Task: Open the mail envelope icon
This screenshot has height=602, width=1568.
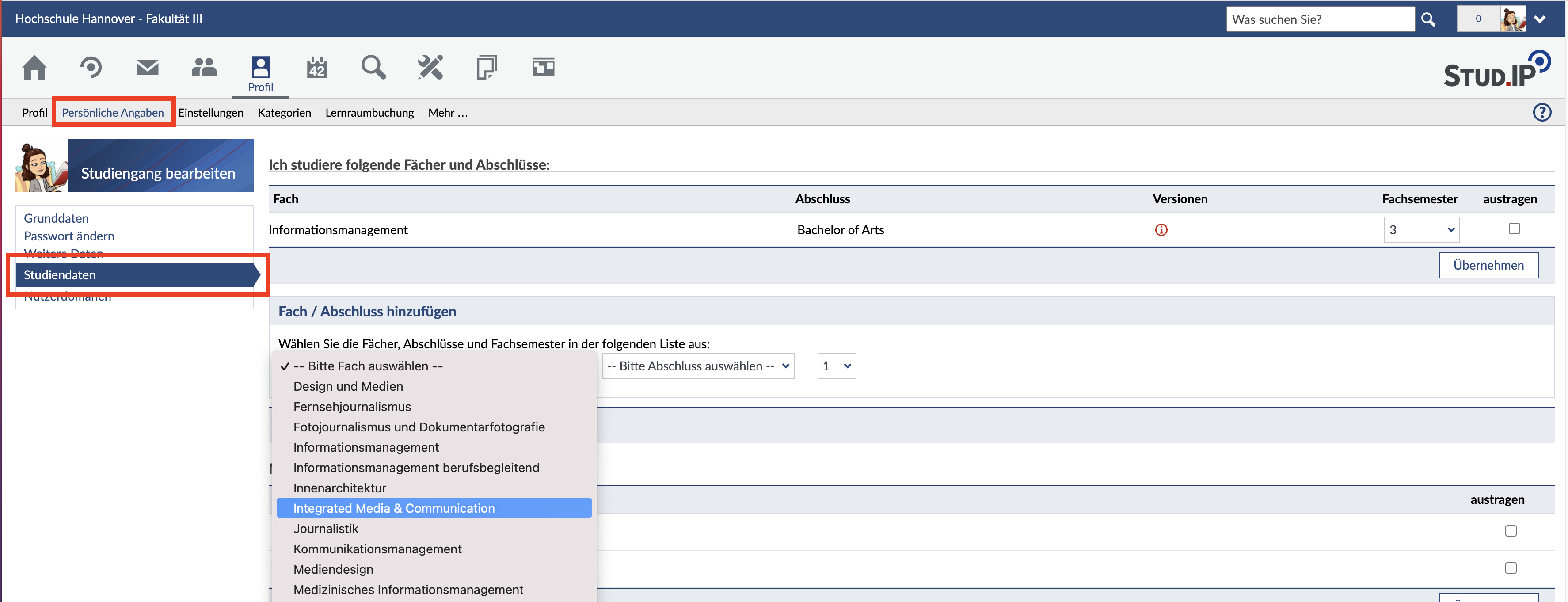Action: 147,68
